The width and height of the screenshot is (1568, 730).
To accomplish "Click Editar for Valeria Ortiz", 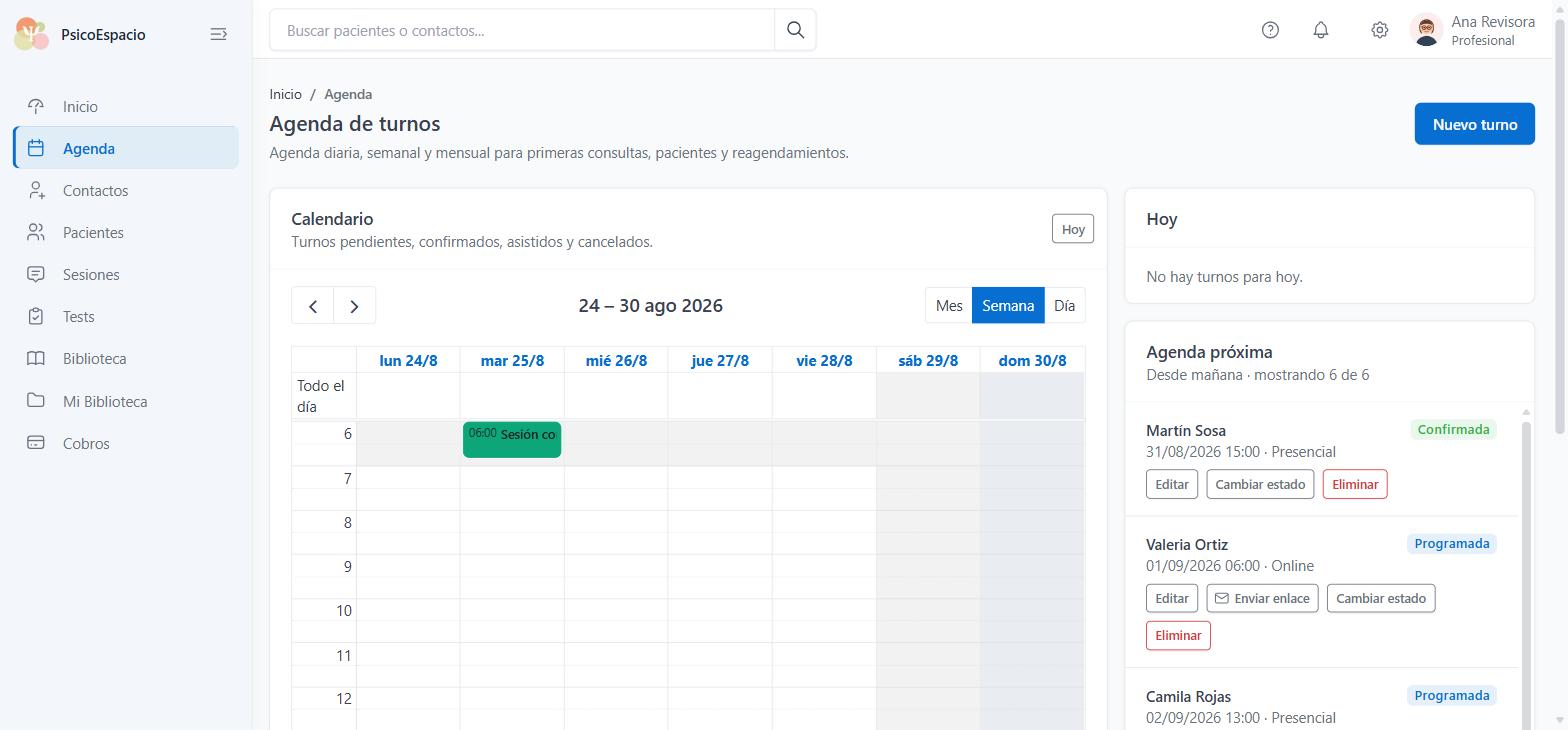I will [x=1172, y=598].
